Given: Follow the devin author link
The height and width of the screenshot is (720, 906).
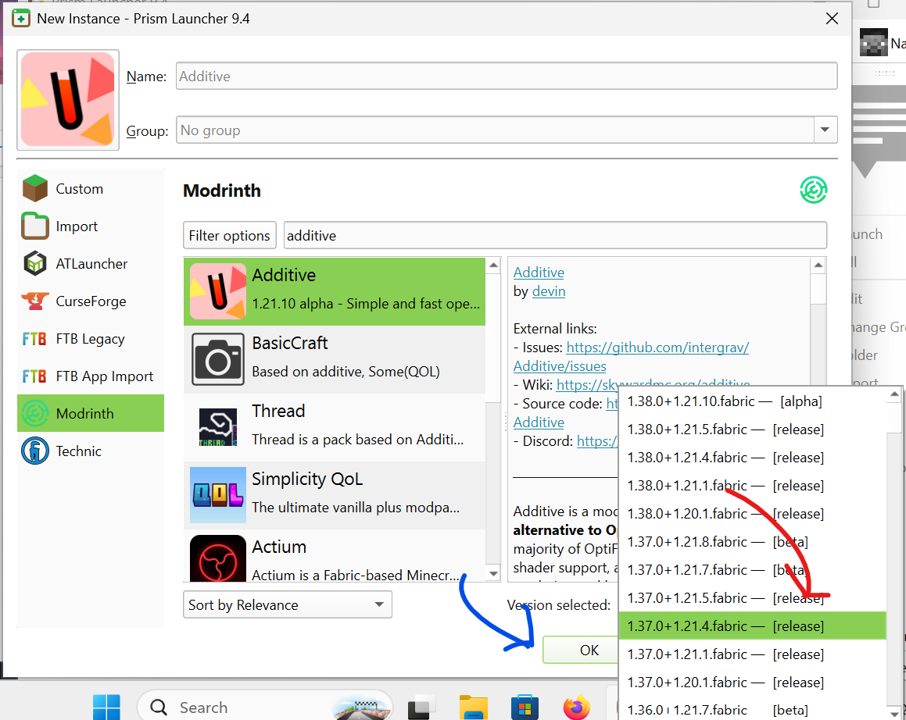Looking at the screenshot, I should [548, 291].
